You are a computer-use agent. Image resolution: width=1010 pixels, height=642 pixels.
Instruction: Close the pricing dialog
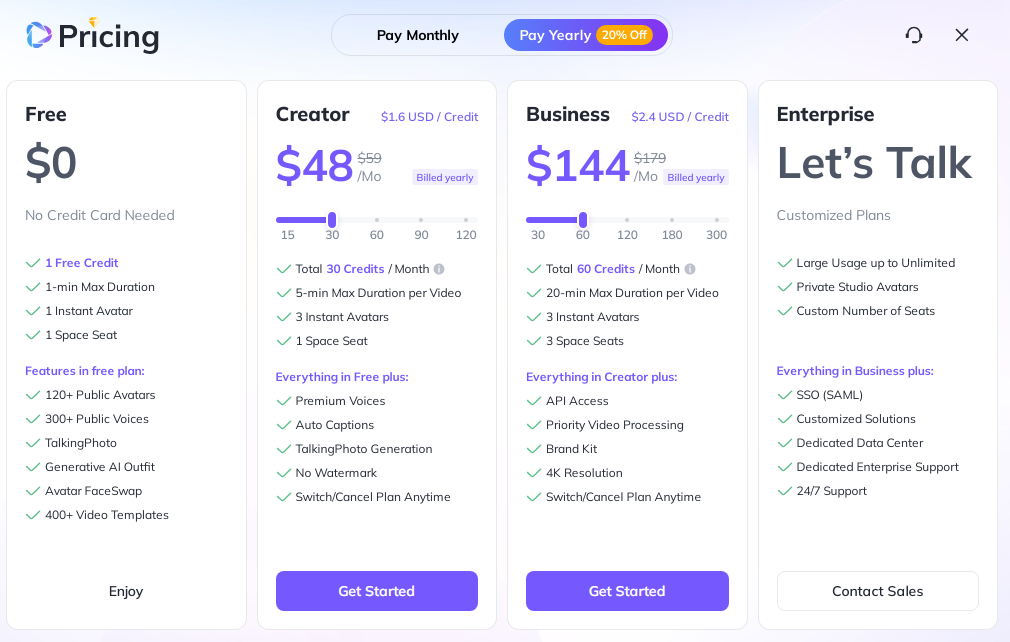pos(962,35)
